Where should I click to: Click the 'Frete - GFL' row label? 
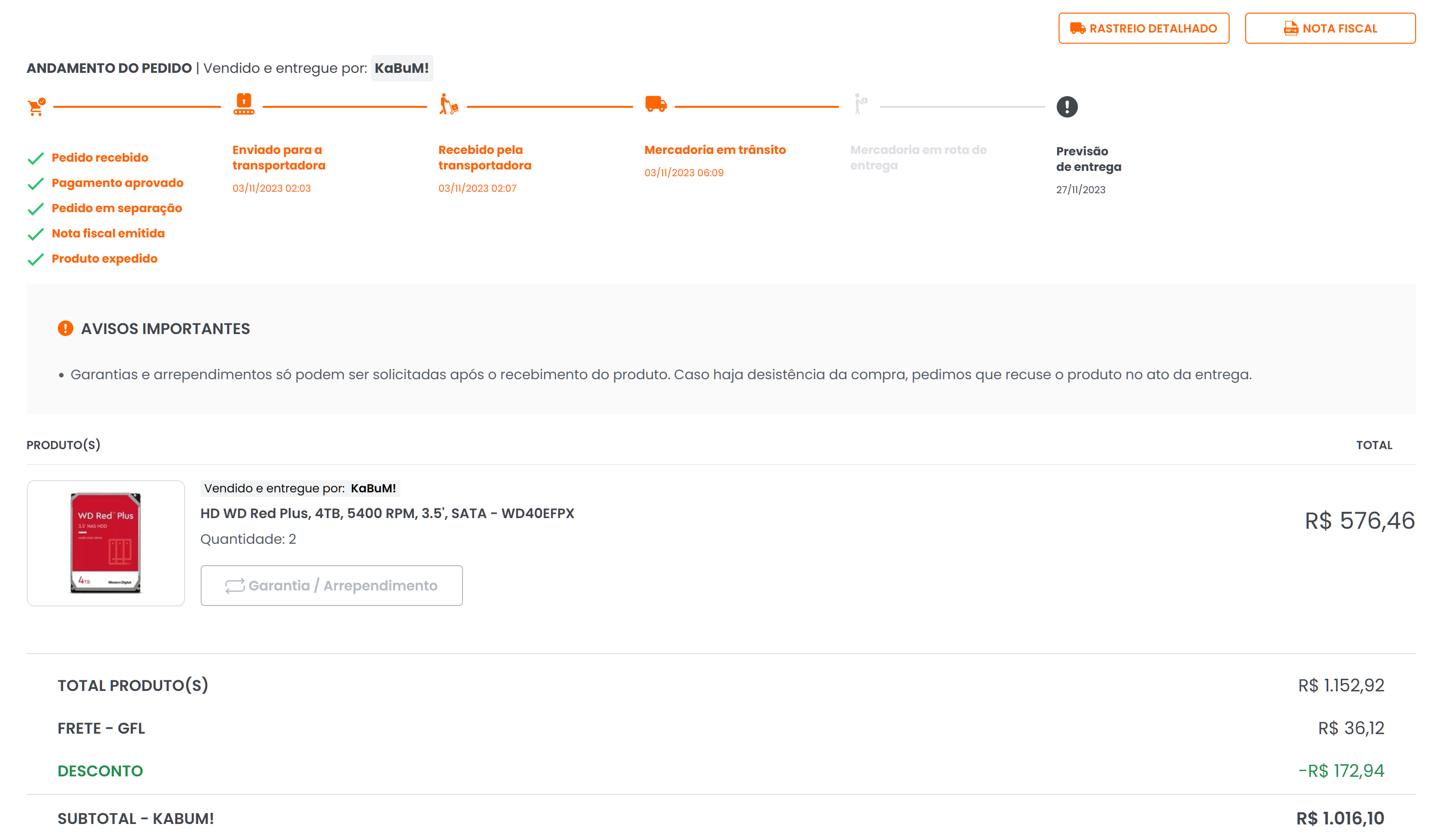101,728
